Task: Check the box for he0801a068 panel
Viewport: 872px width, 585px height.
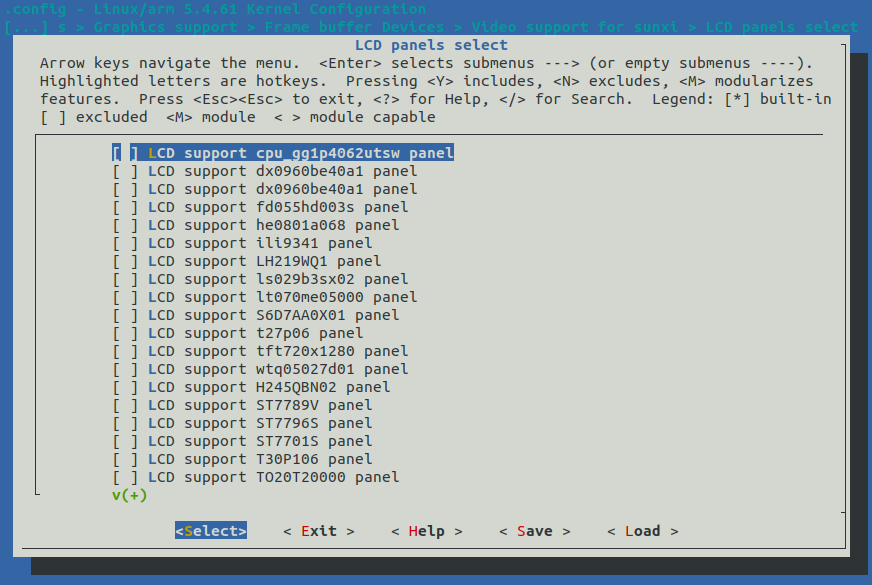Action: (125, 225)
